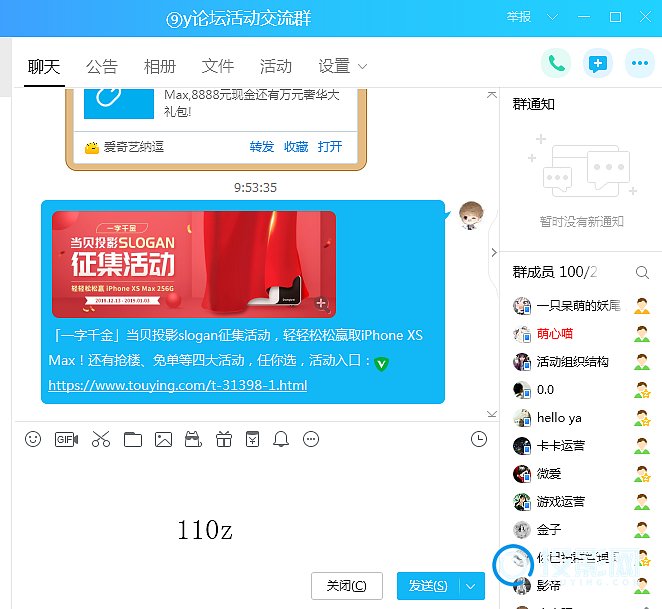Image resolution: width=662 pixels, height=609 pixels.
Task: Open the send file folder icon
Action: [133, 439]
